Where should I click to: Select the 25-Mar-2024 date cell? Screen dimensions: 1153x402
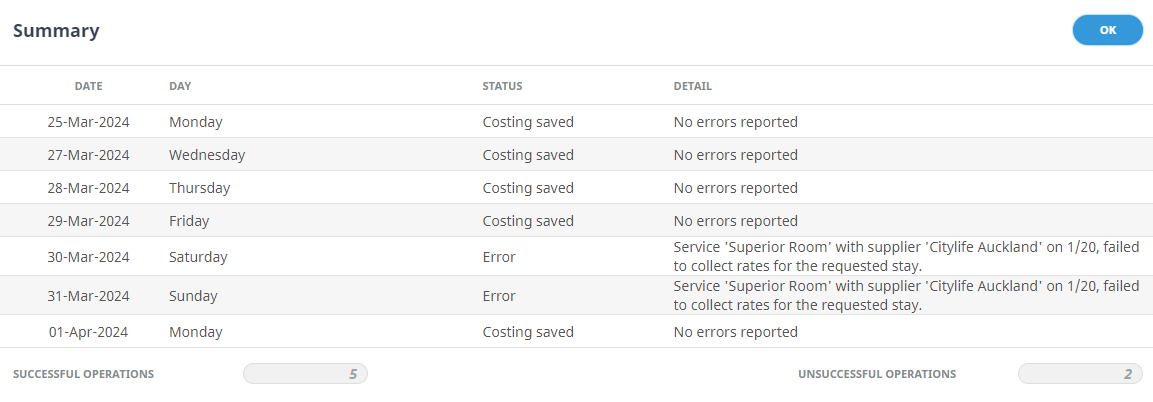[x=88, y=122]
